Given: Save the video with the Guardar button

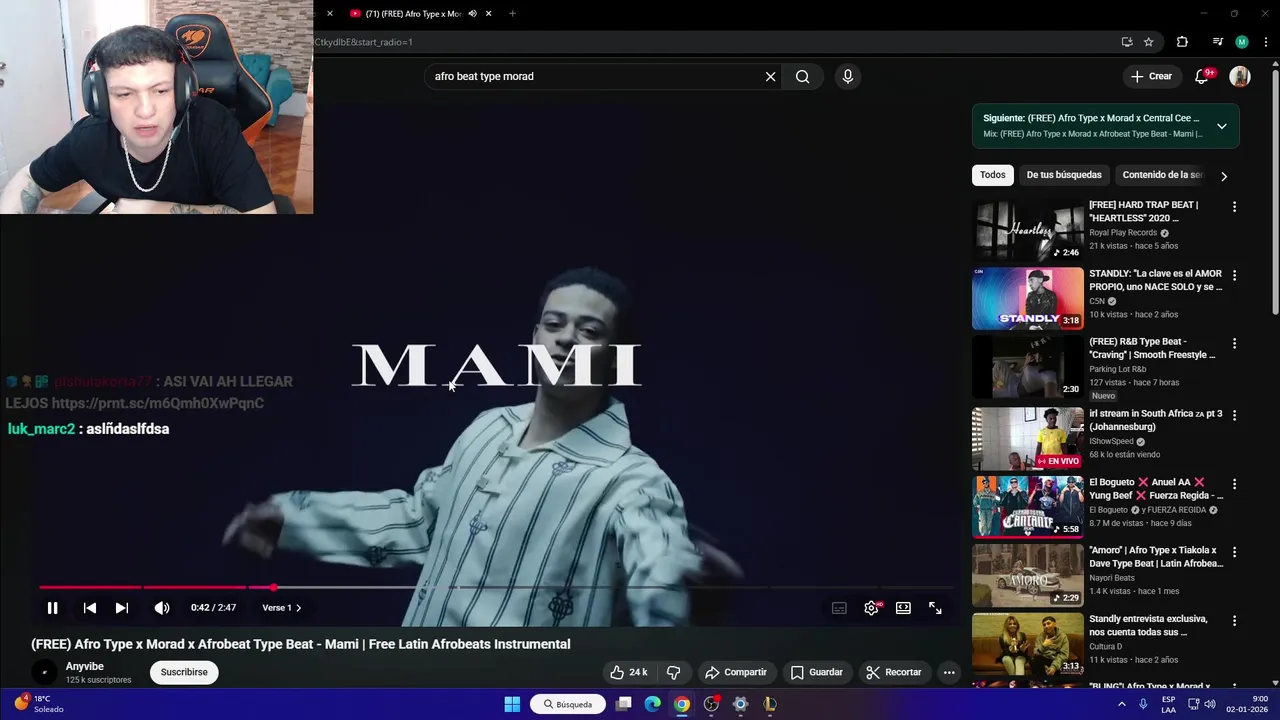Looking at the screenshot, I should [816, 672].
